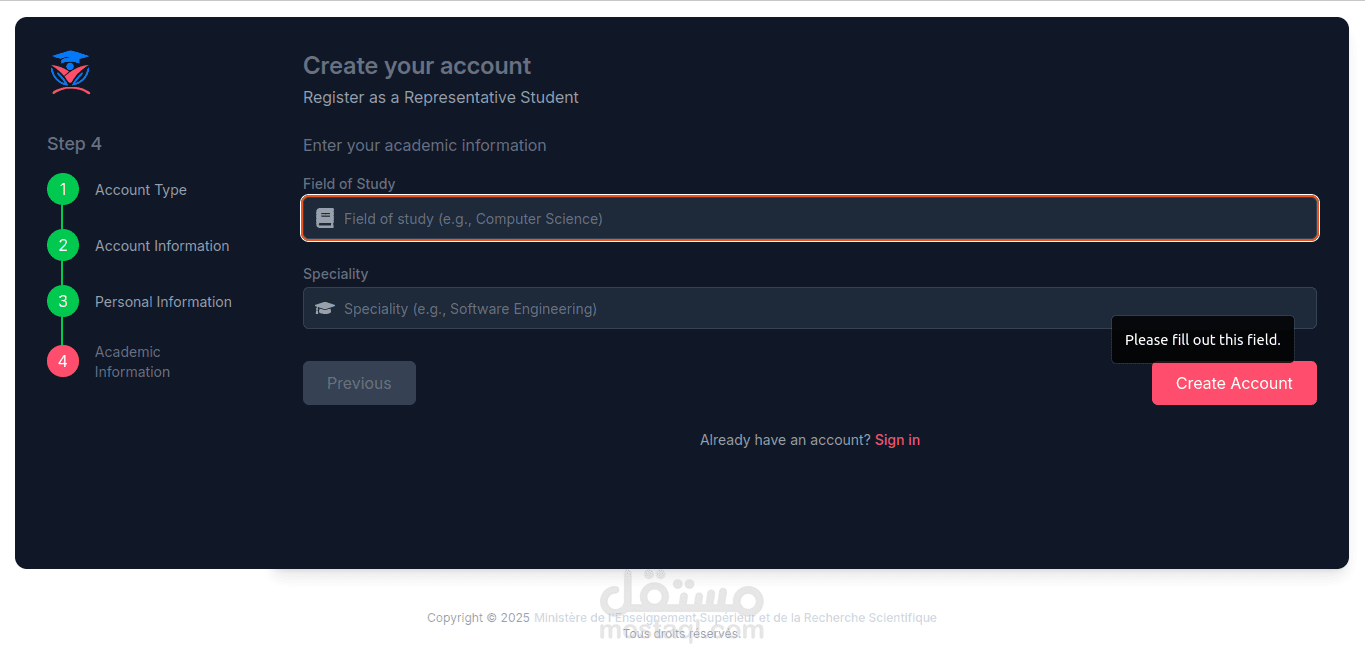
Task: Go to the Account Information step label
Action: pos(162,246)
